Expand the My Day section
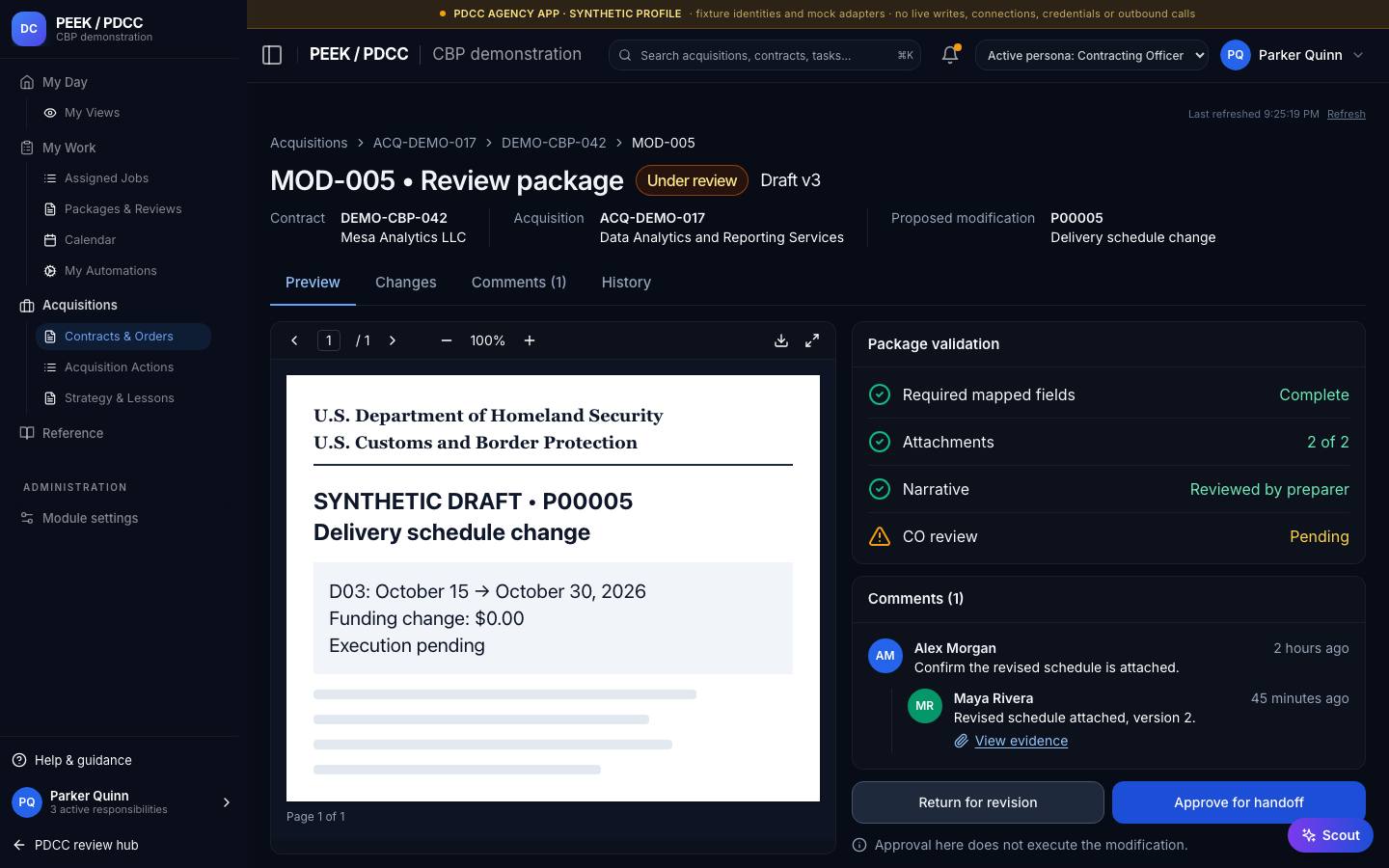This screenshot has width=1389, height=868. coord(55,82)
